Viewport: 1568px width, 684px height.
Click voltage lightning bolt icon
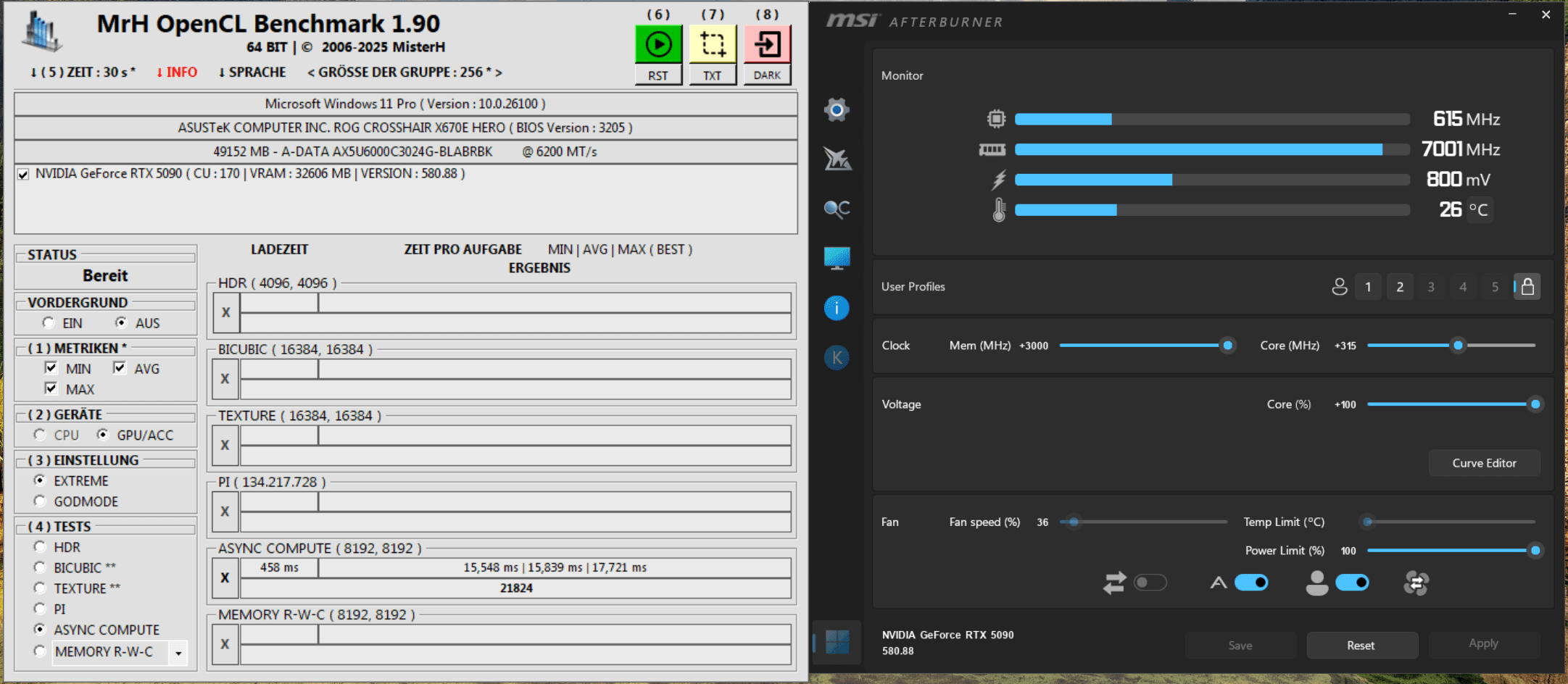tap(999, 179)
